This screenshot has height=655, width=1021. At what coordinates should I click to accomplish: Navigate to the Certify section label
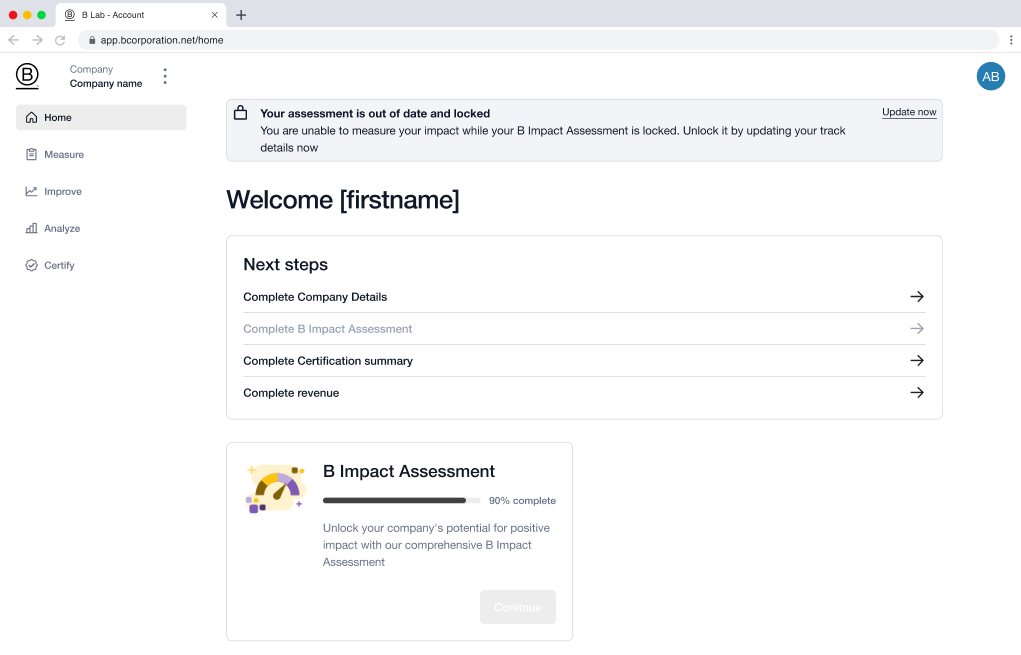[x=59, y=265]
